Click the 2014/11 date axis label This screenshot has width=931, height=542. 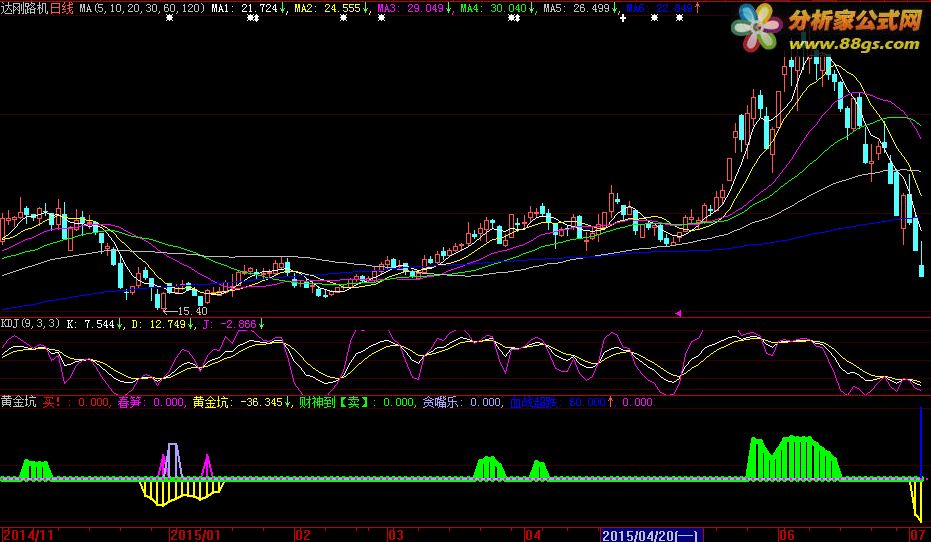coord(27,535)
